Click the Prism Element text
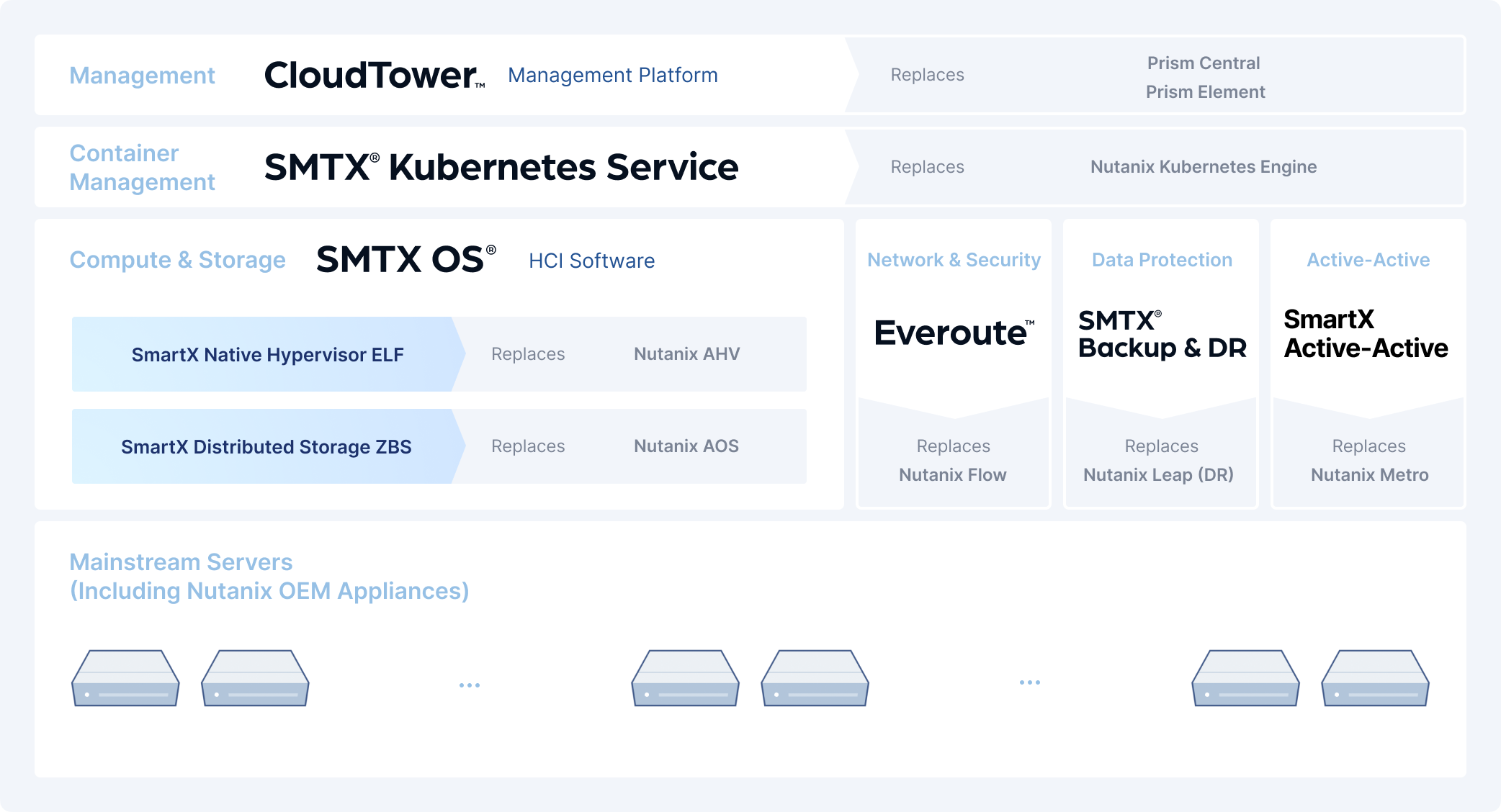The height and width of the screenshot is (812, 1501). tap(1205, 92)
